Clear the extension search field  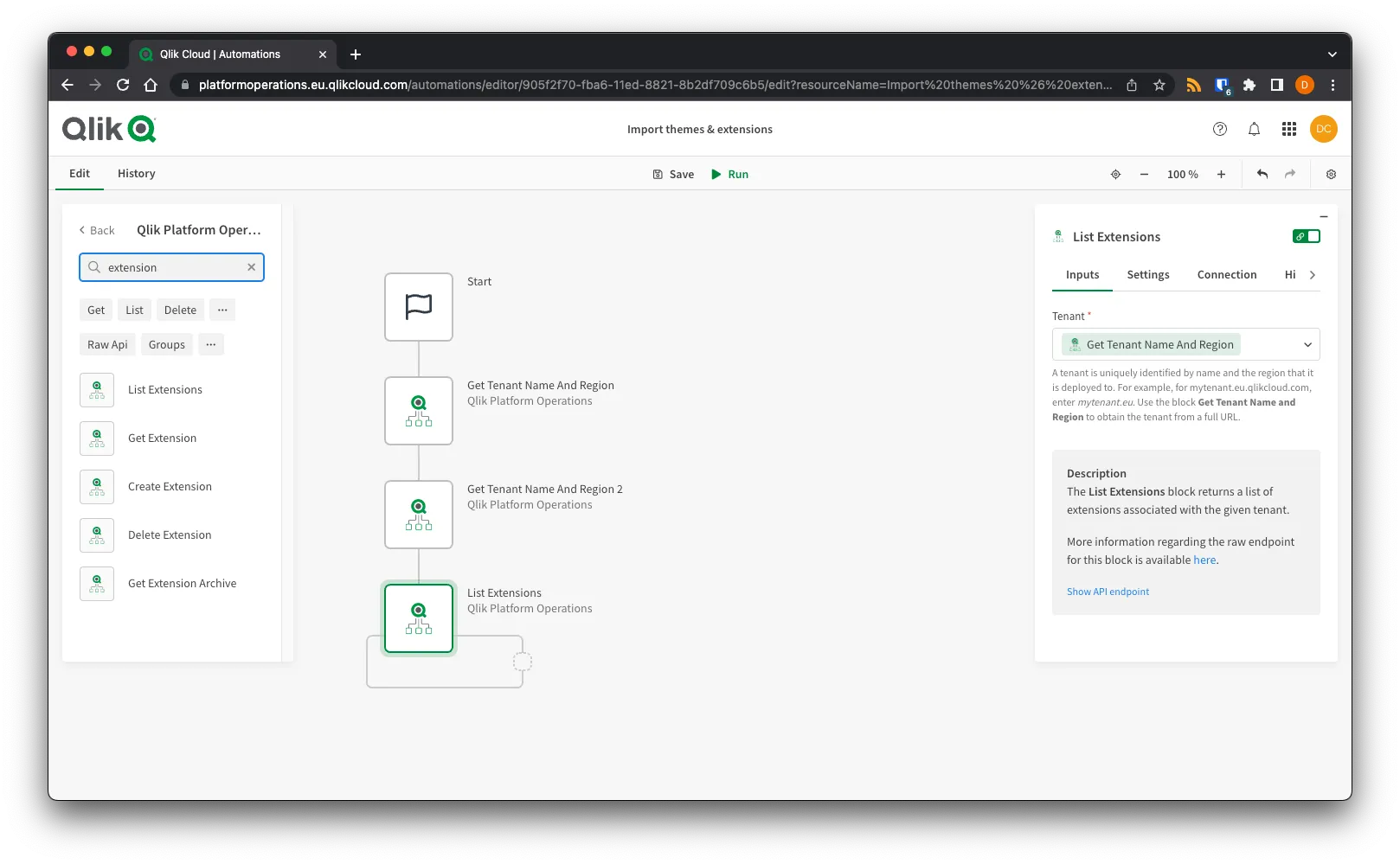coord(251,267)
